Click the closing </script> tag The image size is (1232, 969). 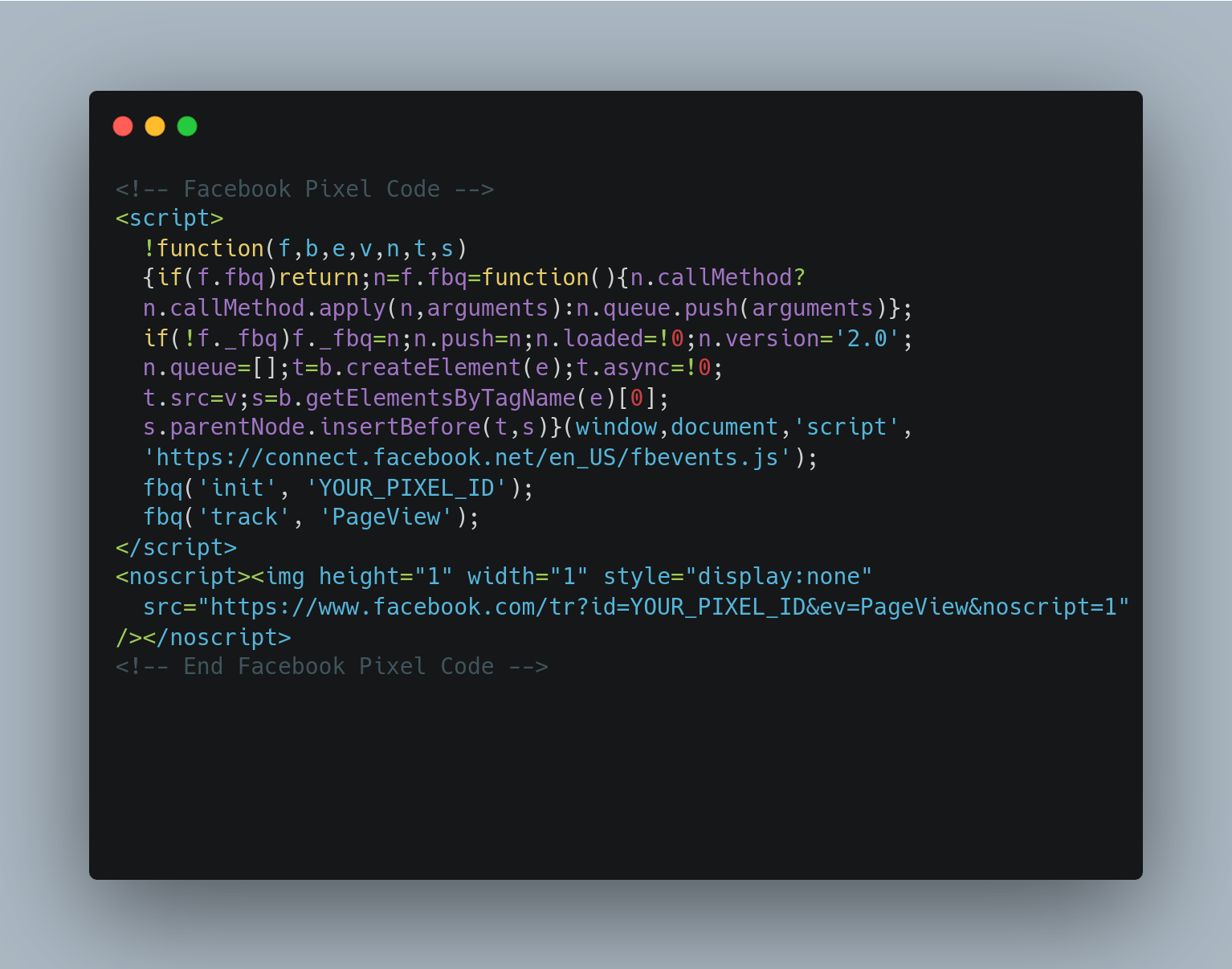tap(177, 547)
